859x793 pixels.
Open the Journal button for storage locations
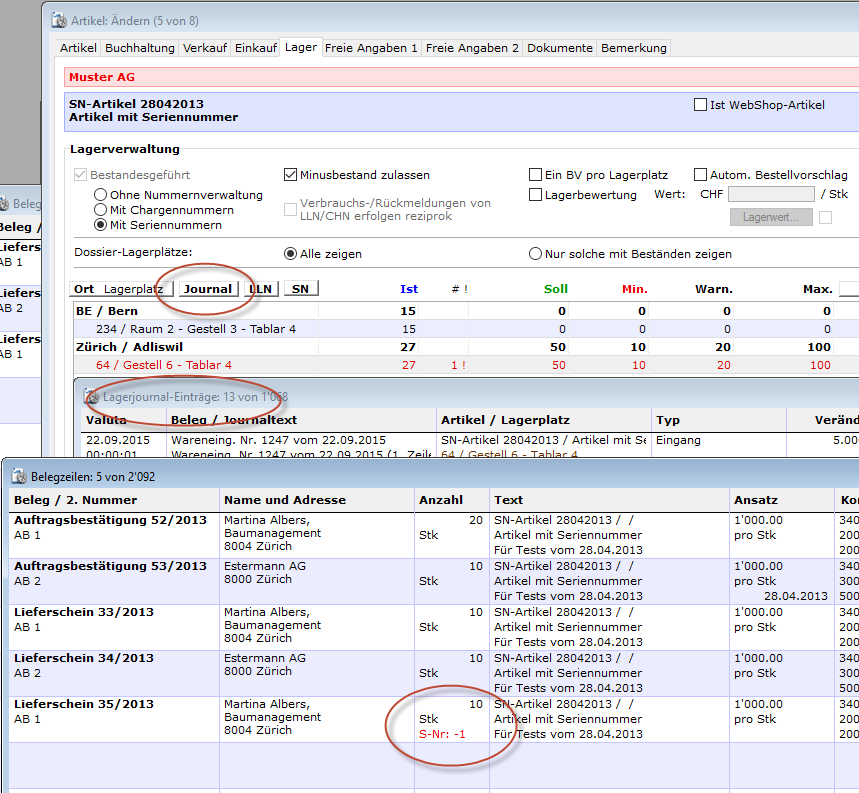(207, 289)
